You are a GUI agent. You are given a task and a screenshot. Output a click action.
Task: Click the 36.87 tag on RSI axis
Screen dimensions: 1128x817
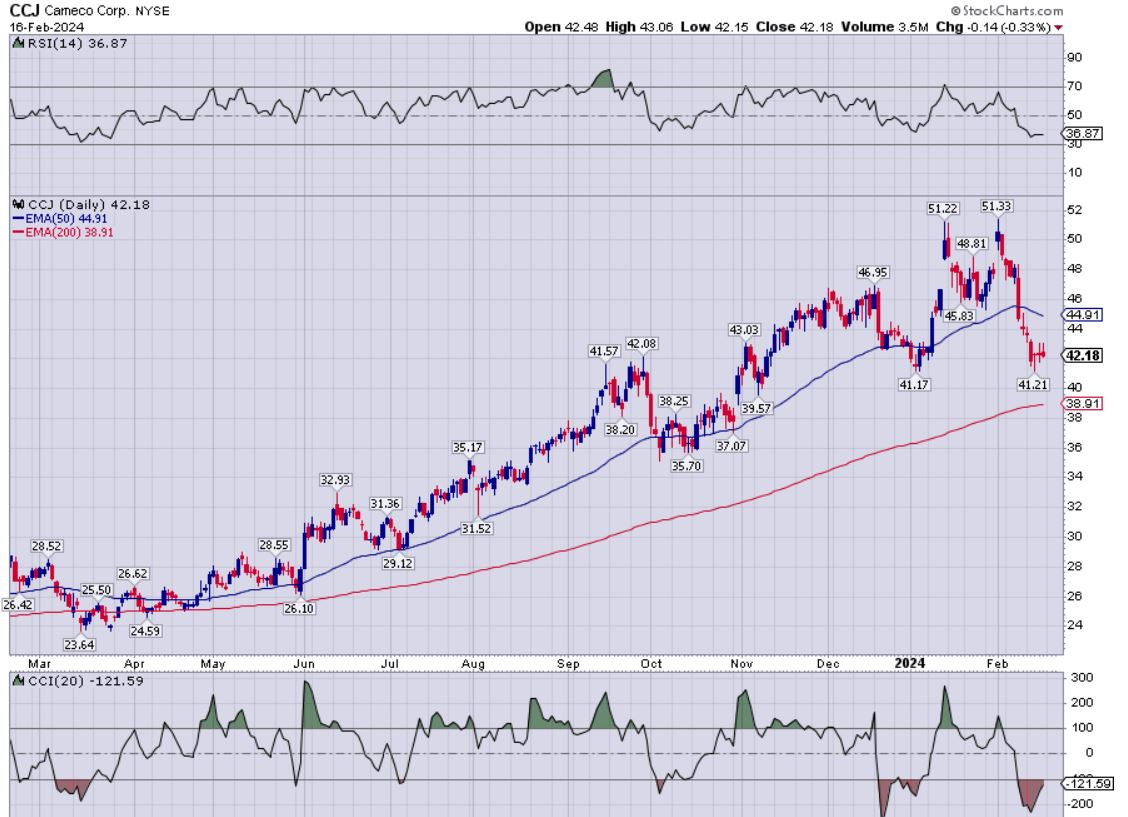click(x=1083, y=134)
